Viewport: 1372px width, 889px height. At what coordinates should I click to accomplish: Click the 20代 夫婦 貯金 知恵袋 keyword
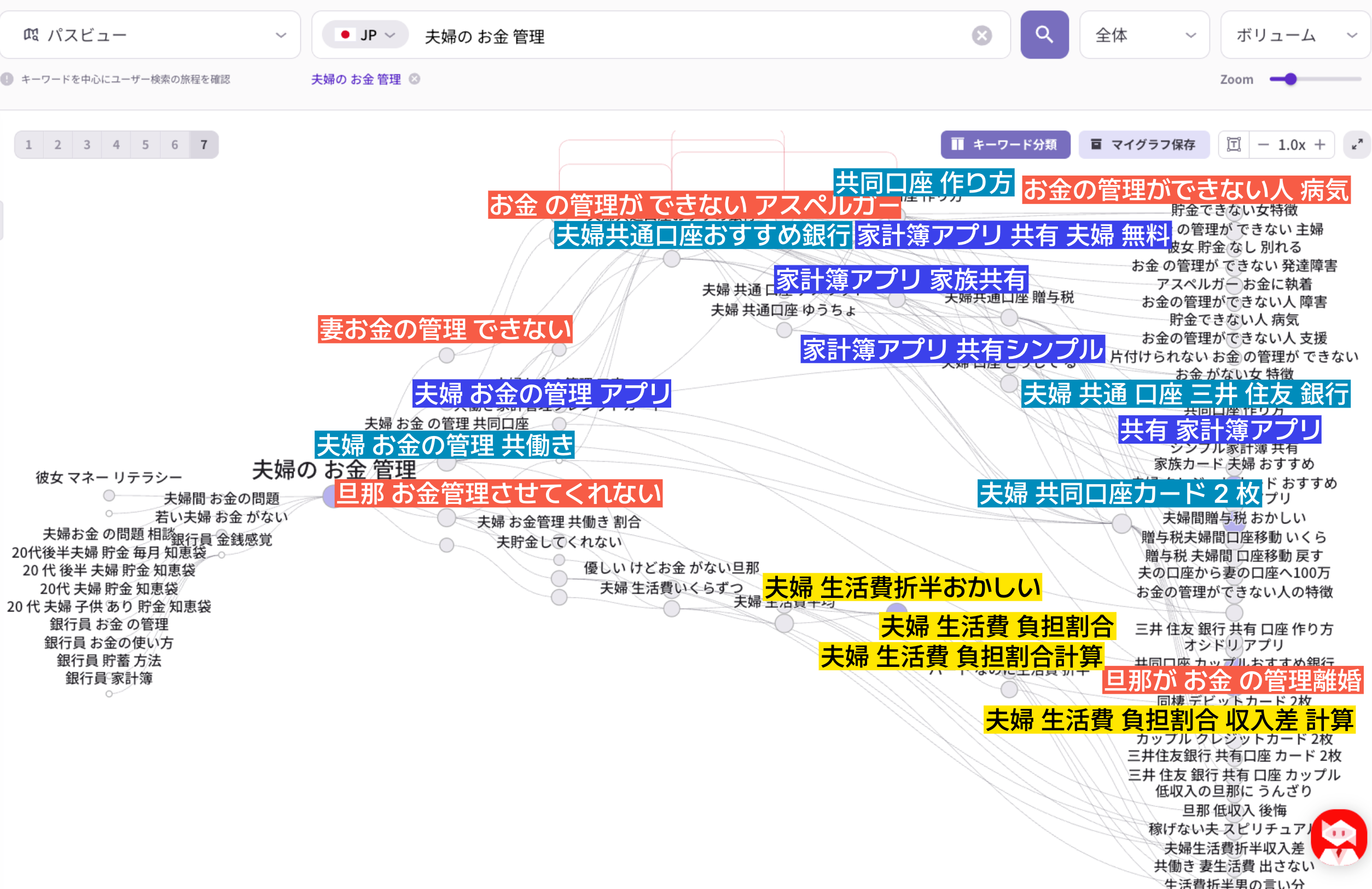click(x=109, y=589)
